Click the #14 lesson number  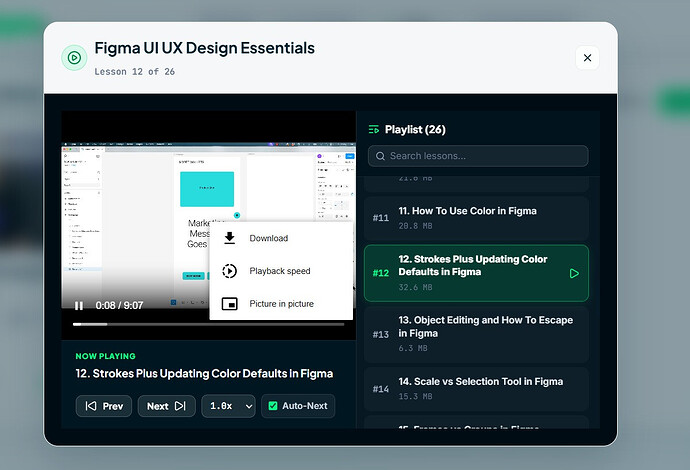click(381, 389)
